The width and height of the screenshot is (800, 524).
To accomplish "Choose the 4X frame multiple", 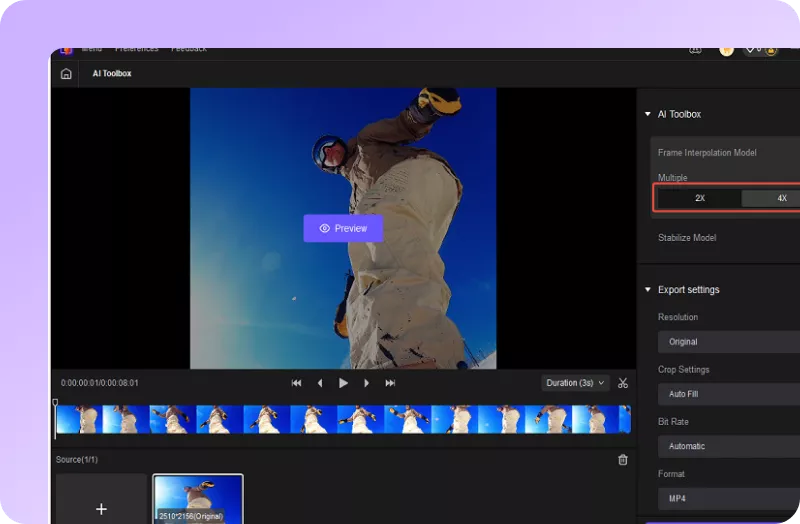I will tap(770, 198).
